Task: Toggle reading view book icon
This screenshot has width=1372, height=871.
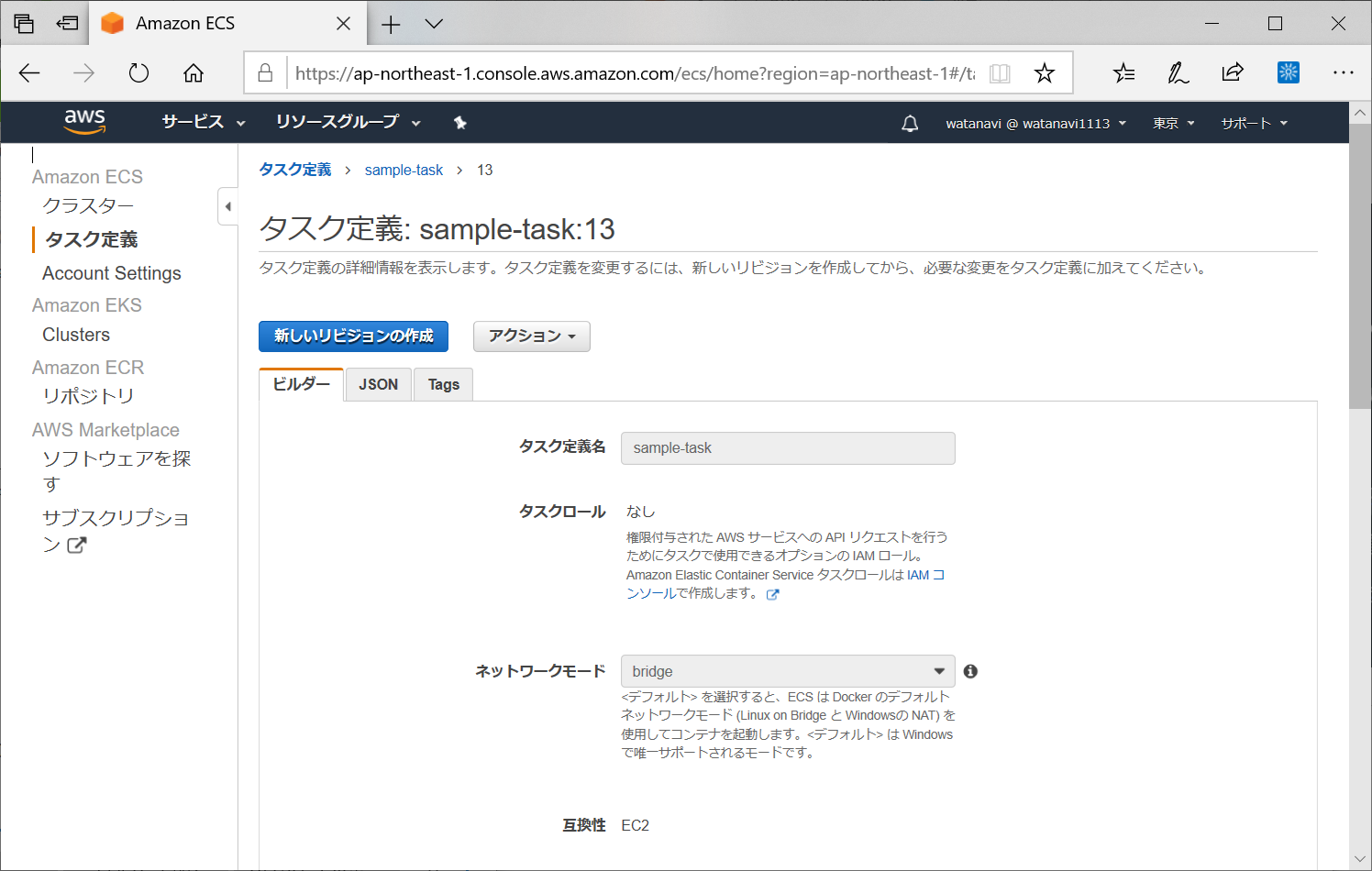Action: click(x=1000, y=73)
